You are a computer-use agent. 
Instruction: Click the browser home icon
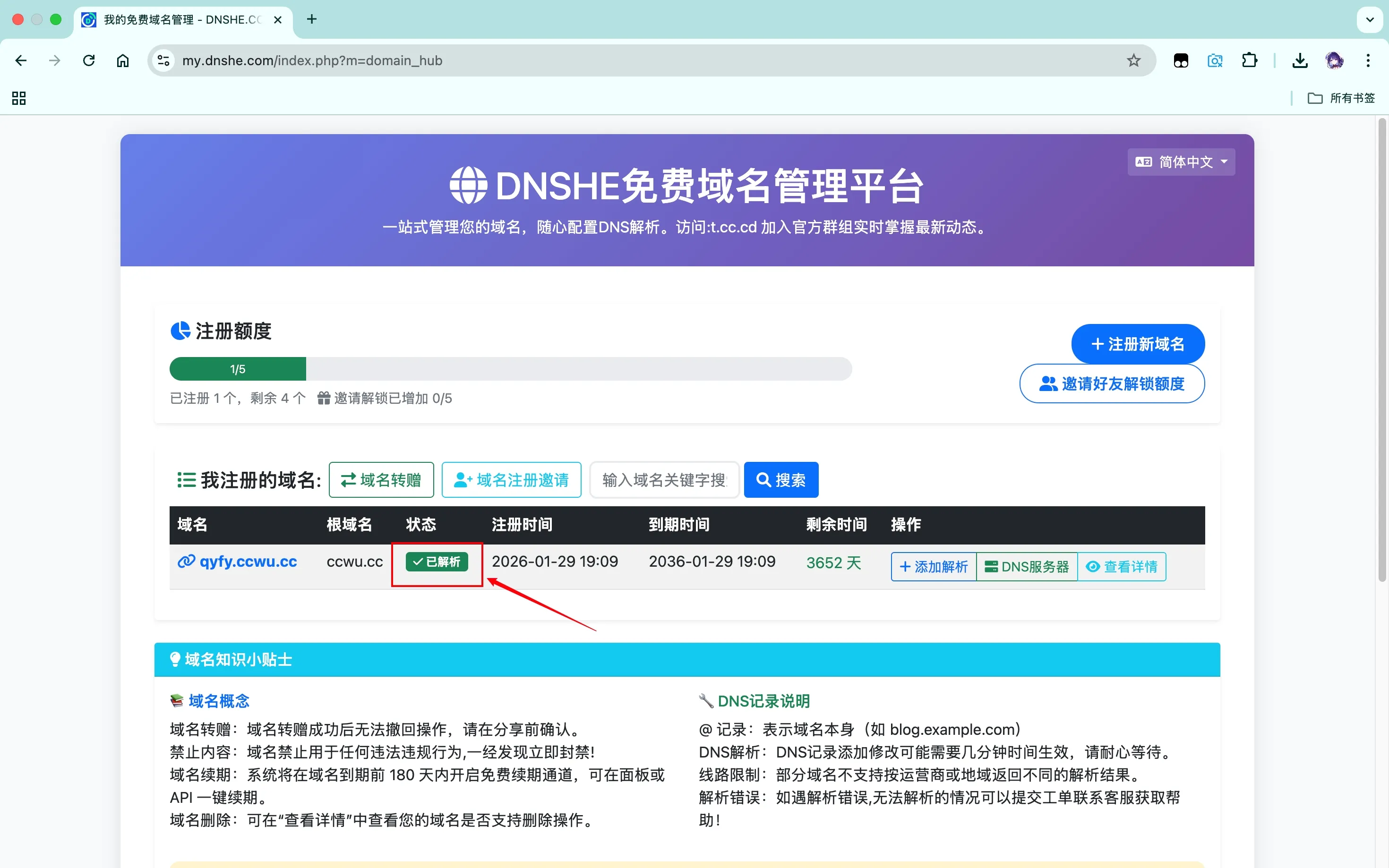(122, 60)
